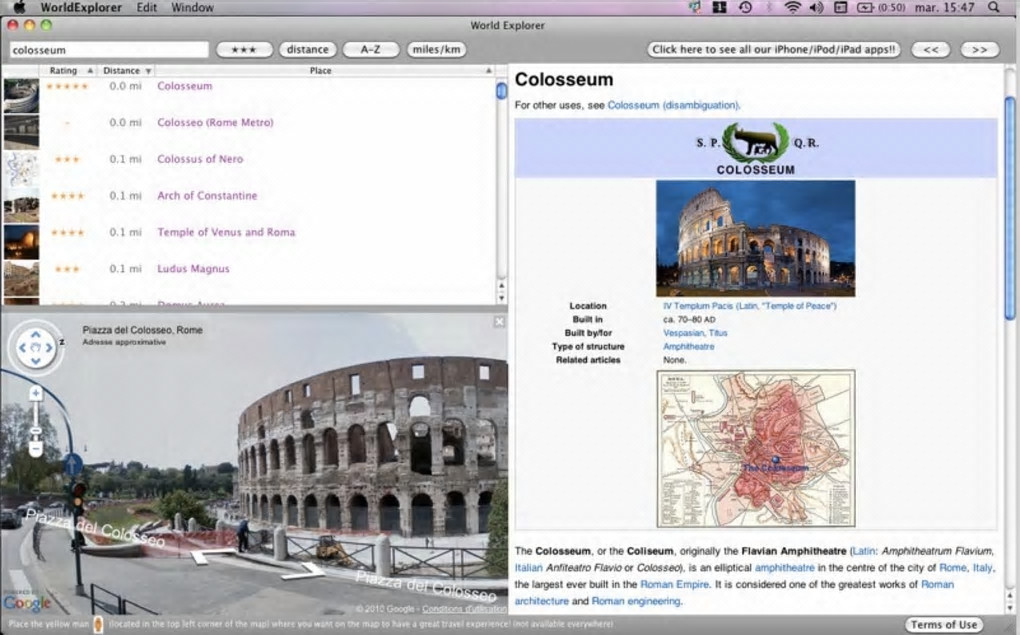Viewport: 1020px width, 635px height.
Task: Pan Street View up with compass arrow
Action: (36, 334)
